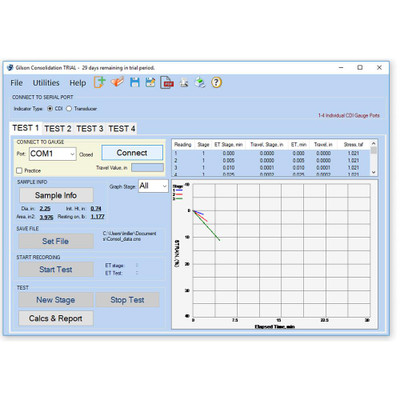
Task: Click the Resting on lb value 1.177
Action: click(98, 217)
